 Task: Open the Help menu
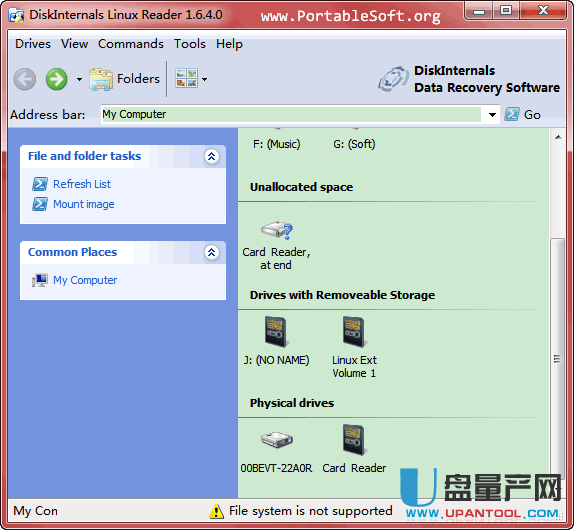229,44
